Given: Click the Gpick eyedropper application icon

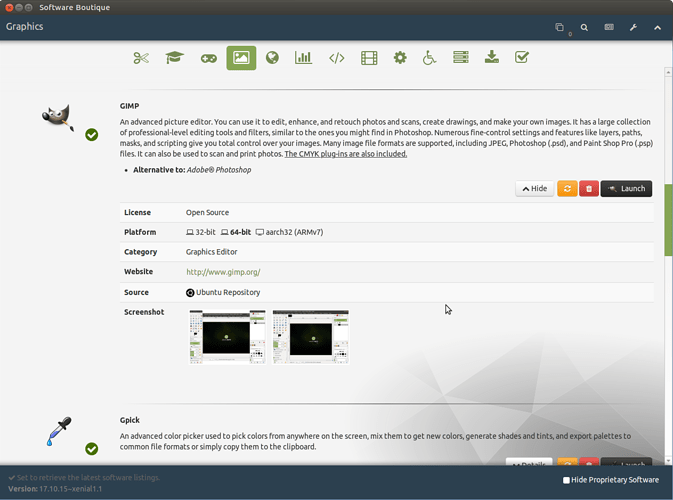Looking at the screenshot, I should (59, 431).
